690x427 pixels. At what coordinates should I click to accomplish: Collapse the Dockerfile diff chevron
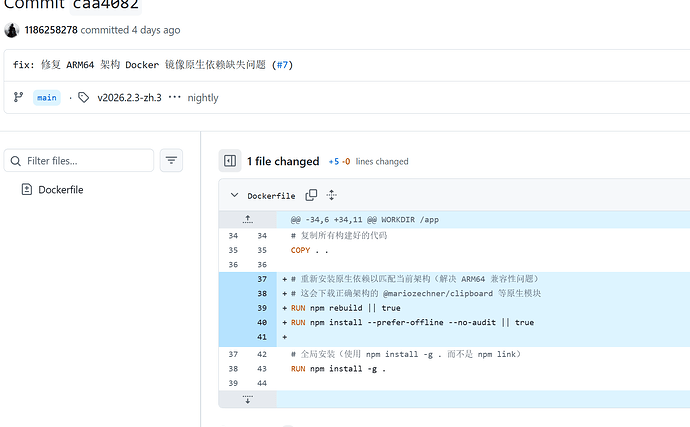pyautogui.click(x=235, y=195)
